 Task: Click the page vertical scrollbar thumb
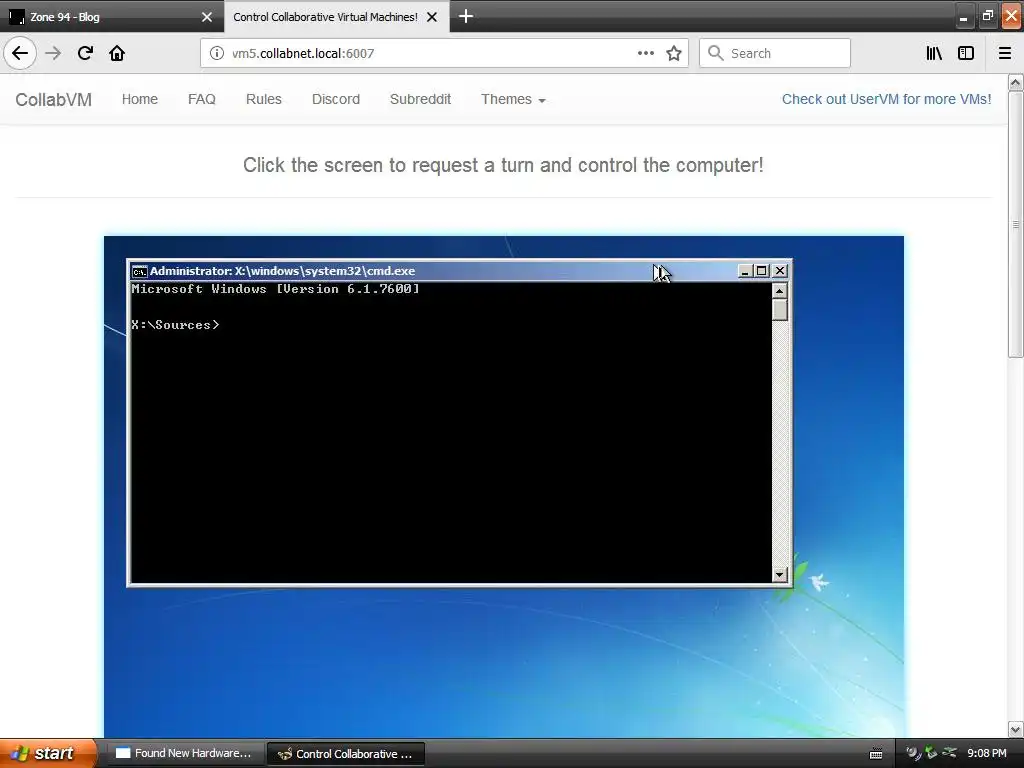(x=1015, y=224)
